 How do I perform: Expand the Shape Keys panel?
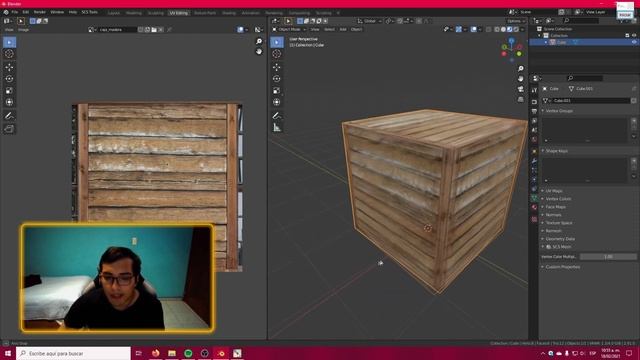556,151
